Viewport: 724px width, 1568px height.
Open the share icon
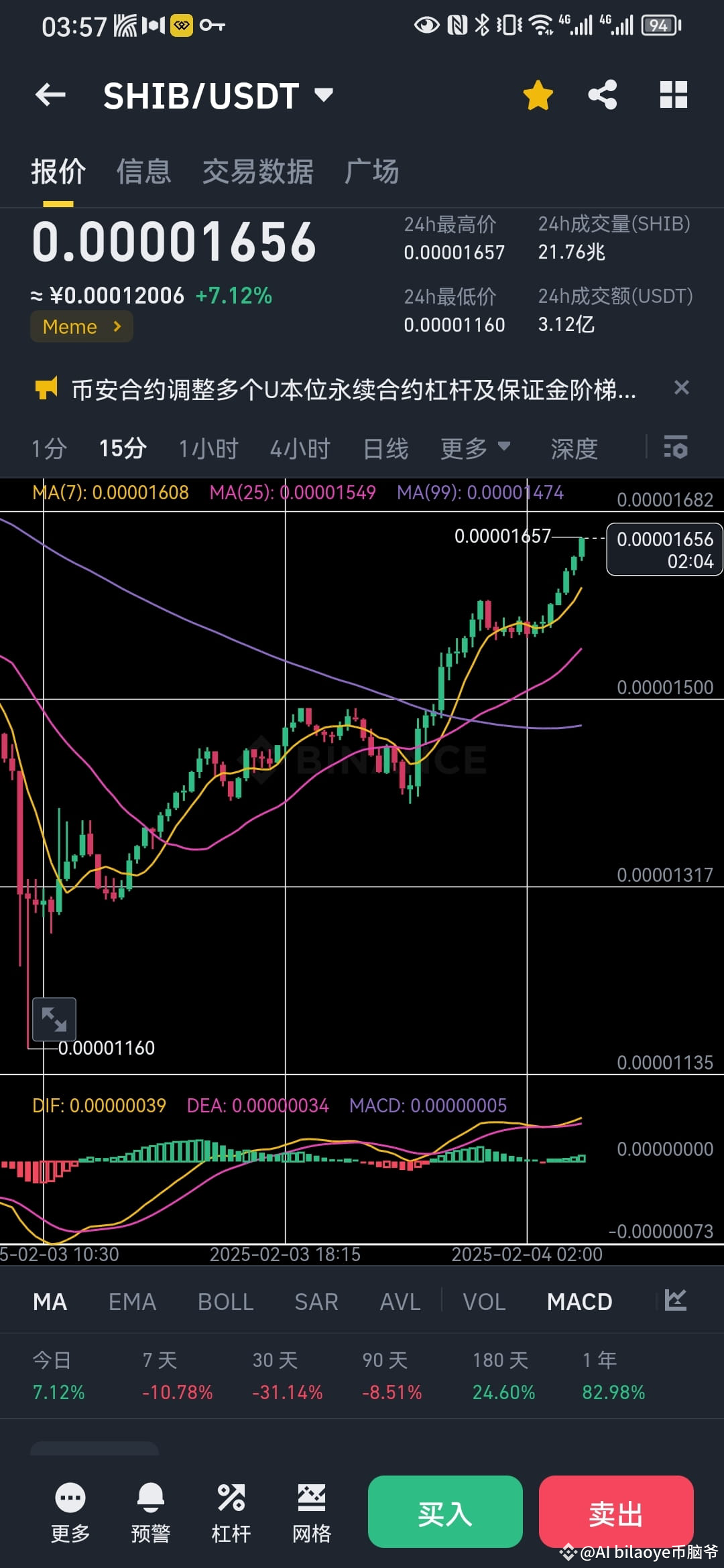(x=603, y=94)
